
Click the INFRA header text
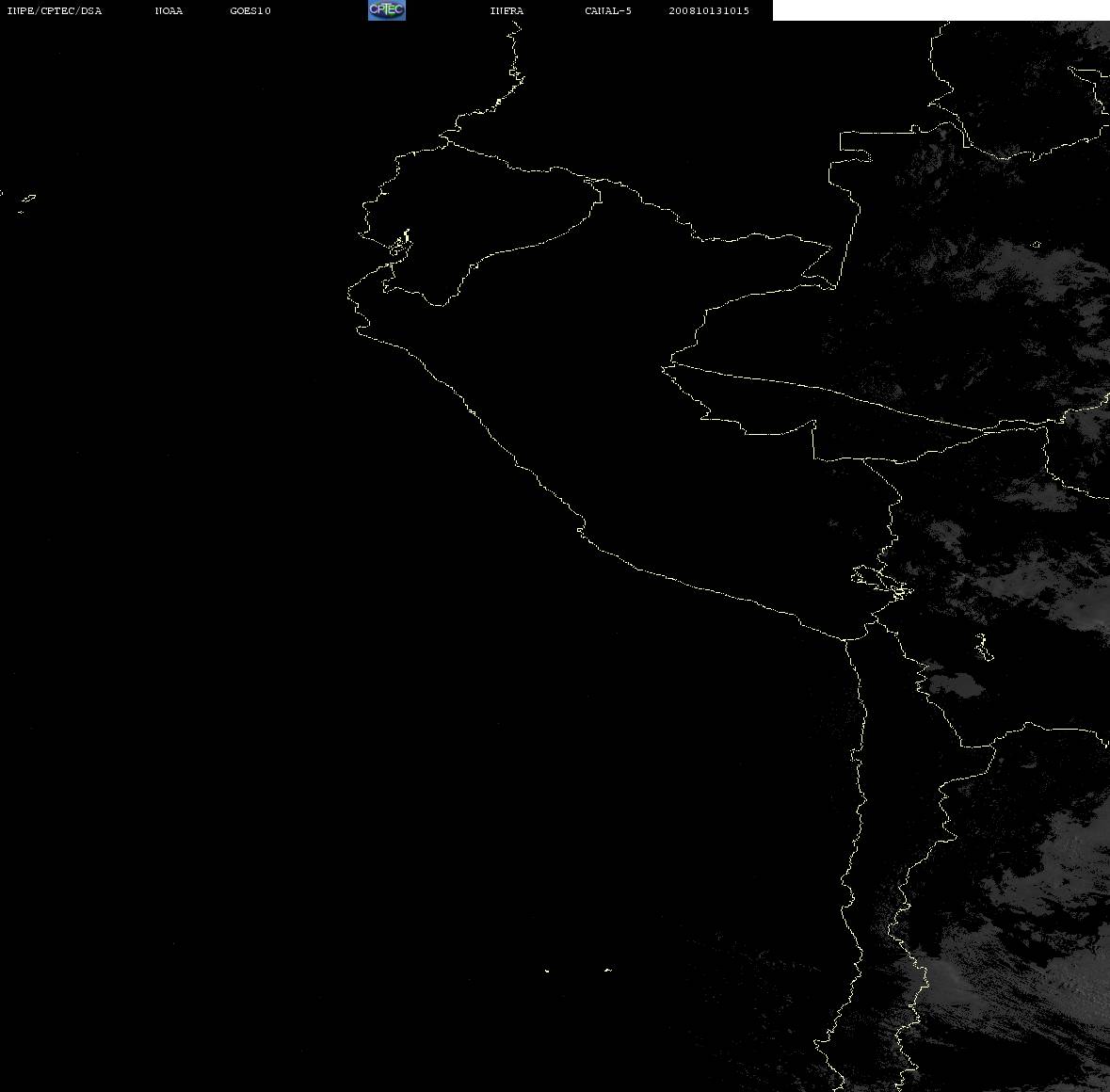click(507, 10)
